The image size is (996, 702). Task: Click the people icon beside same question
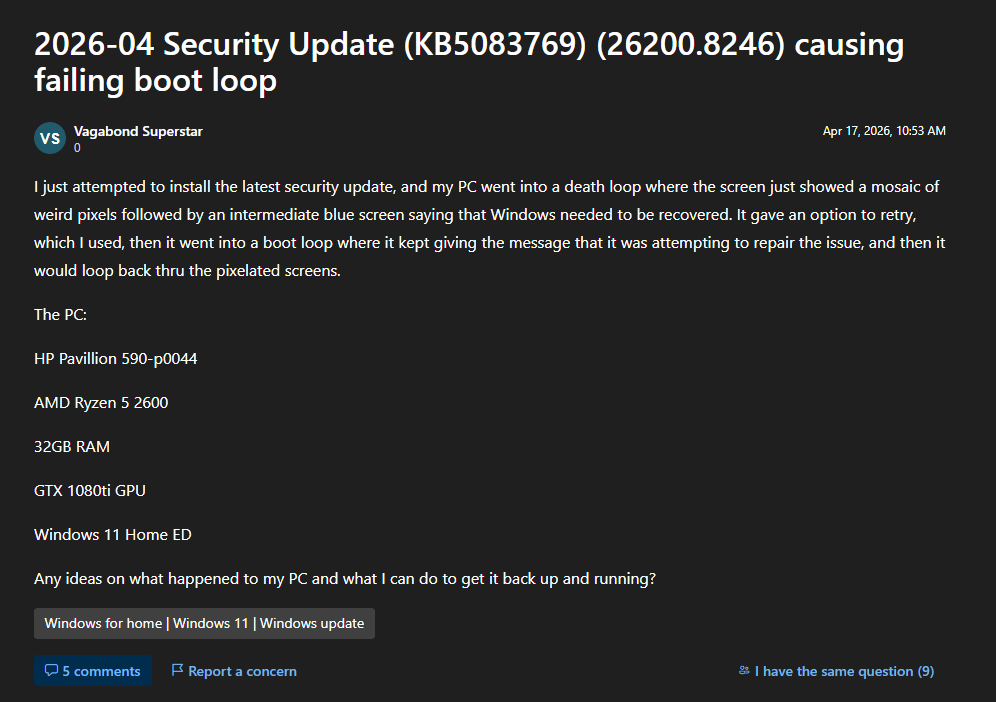[x=743, y=671]
